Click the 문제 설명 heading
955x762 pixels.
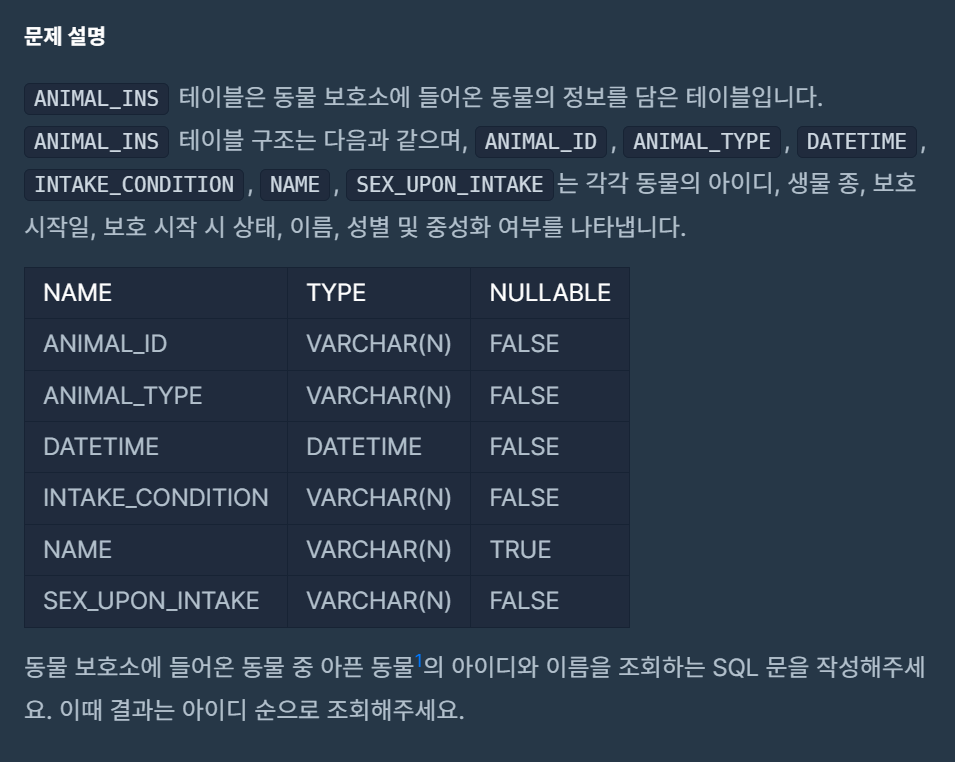[65, 36]
